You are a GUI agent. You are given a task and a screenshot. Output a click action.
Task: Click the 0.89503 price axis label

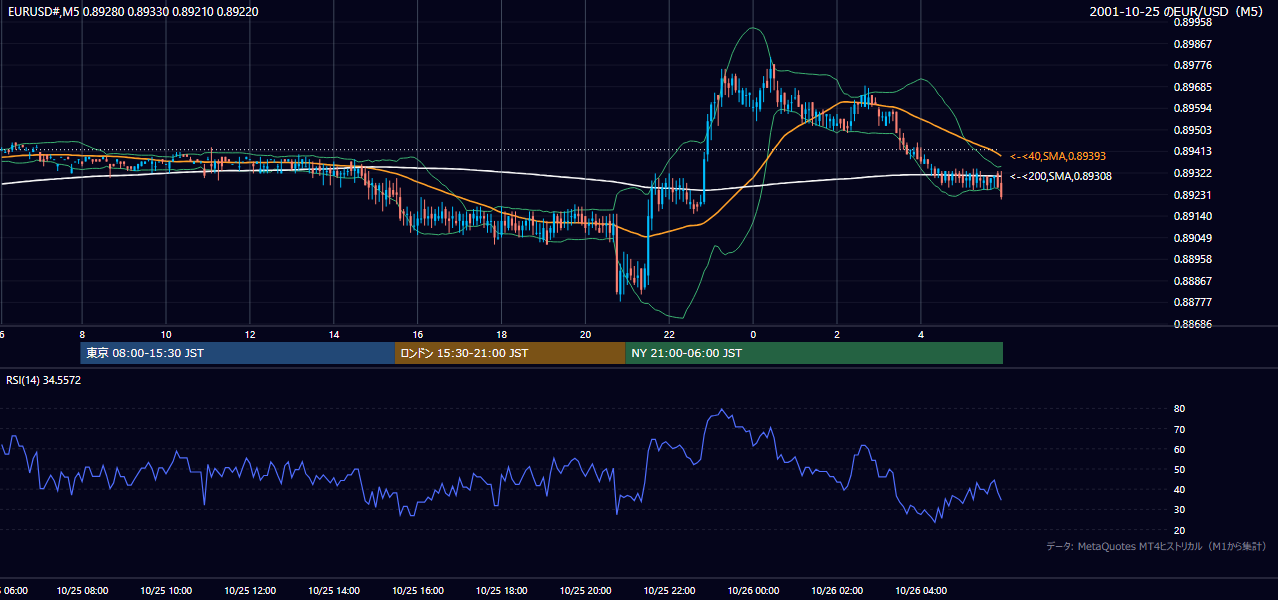point(1192,130)
